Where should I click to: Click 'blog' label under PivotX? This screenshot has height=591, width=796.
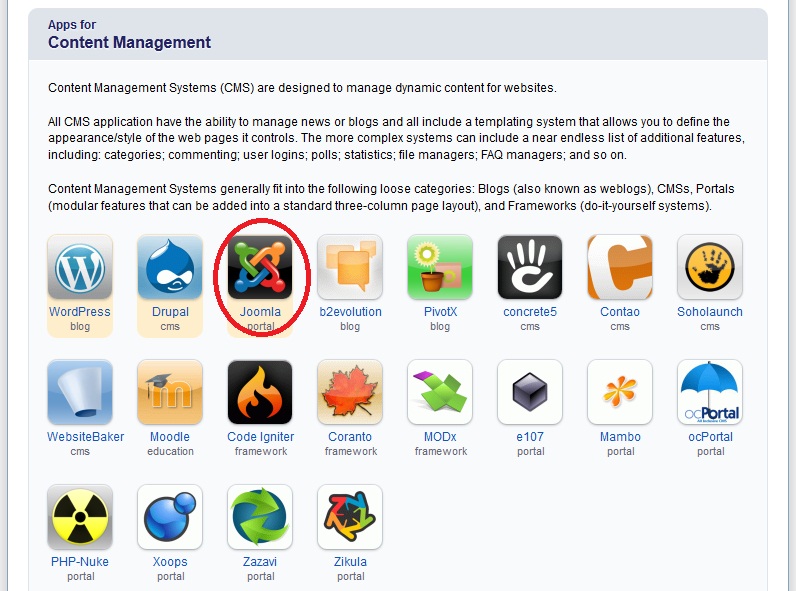pos(440,326)
